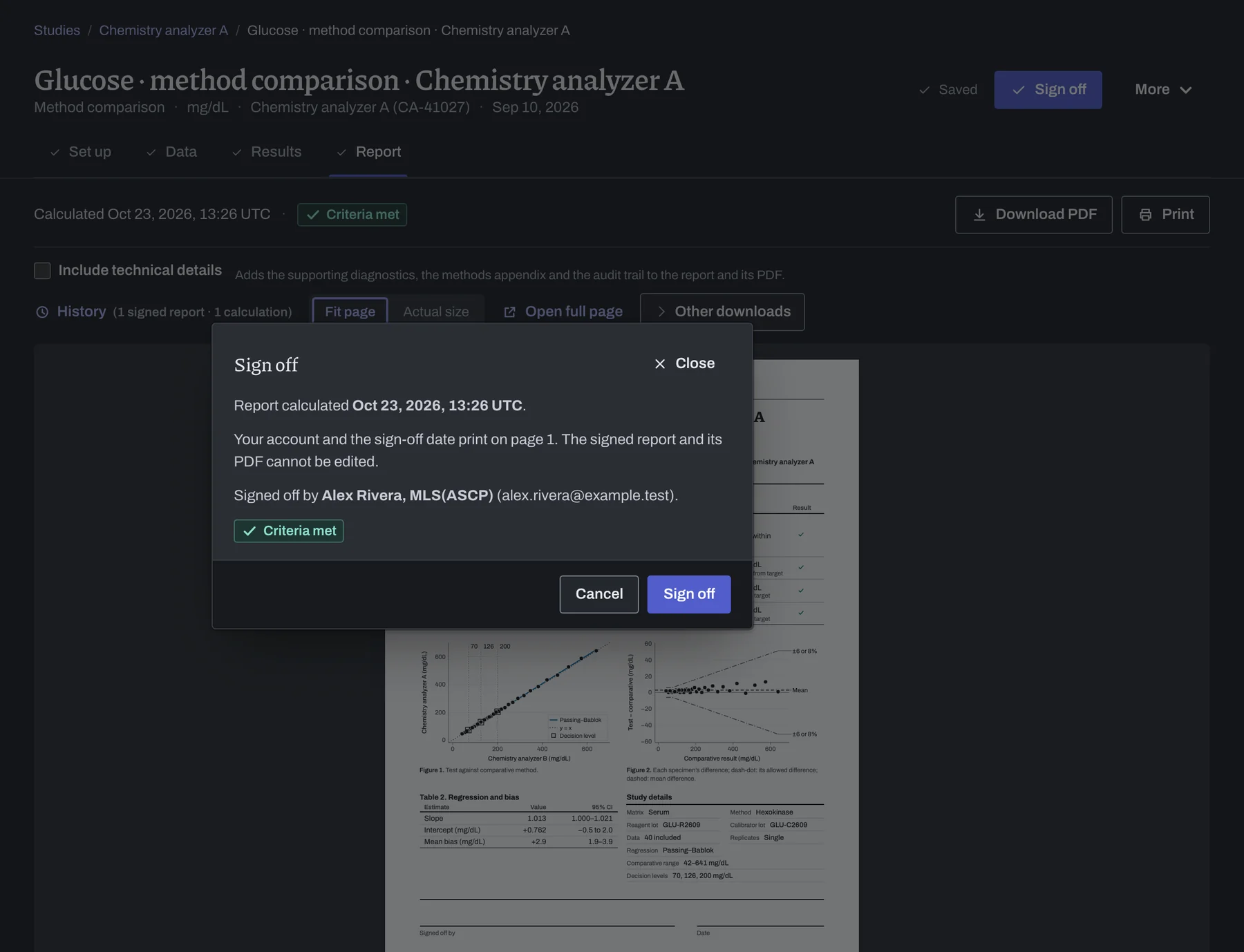The image size is (1244, 952).
Task: Click the Print button
Action: tap(1165, 215)
